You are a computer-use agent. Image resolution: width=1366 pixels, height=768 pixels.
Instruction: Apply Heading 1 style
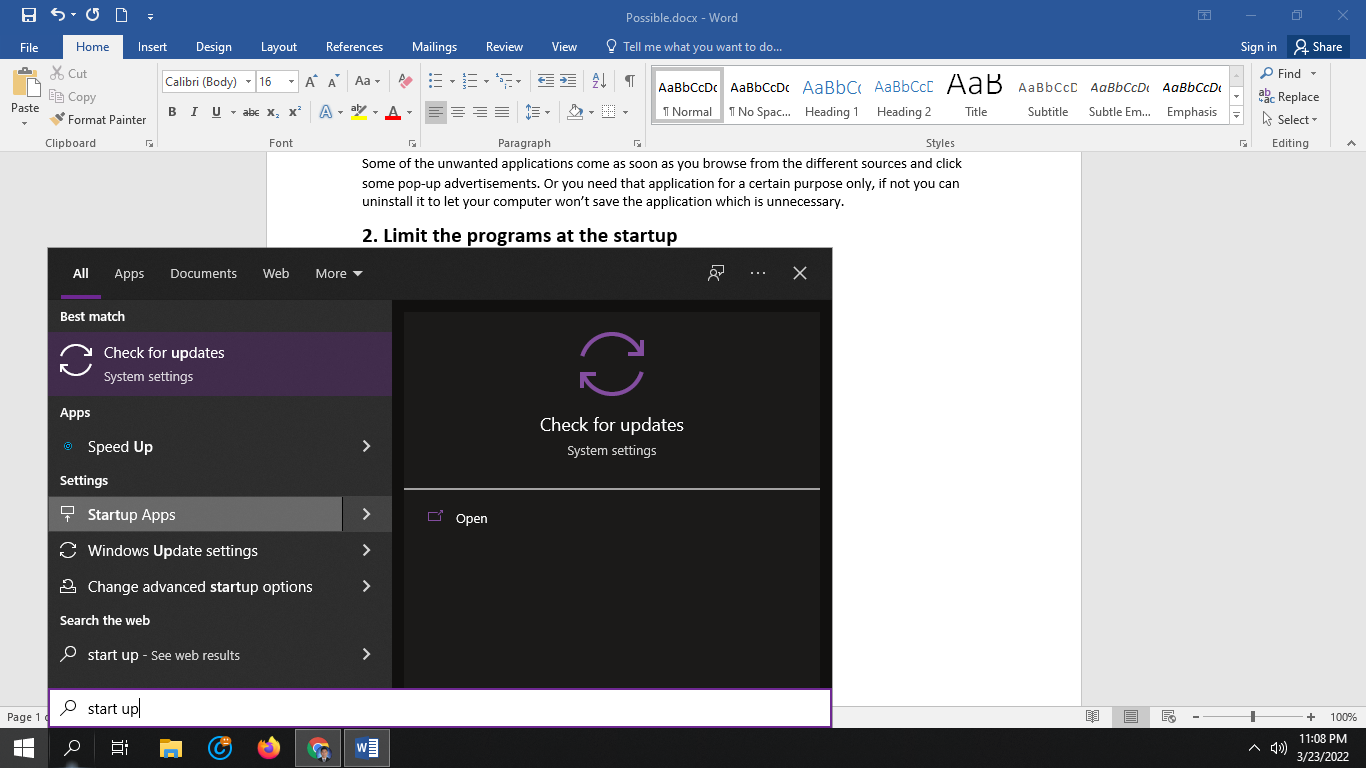pos(831,98)
